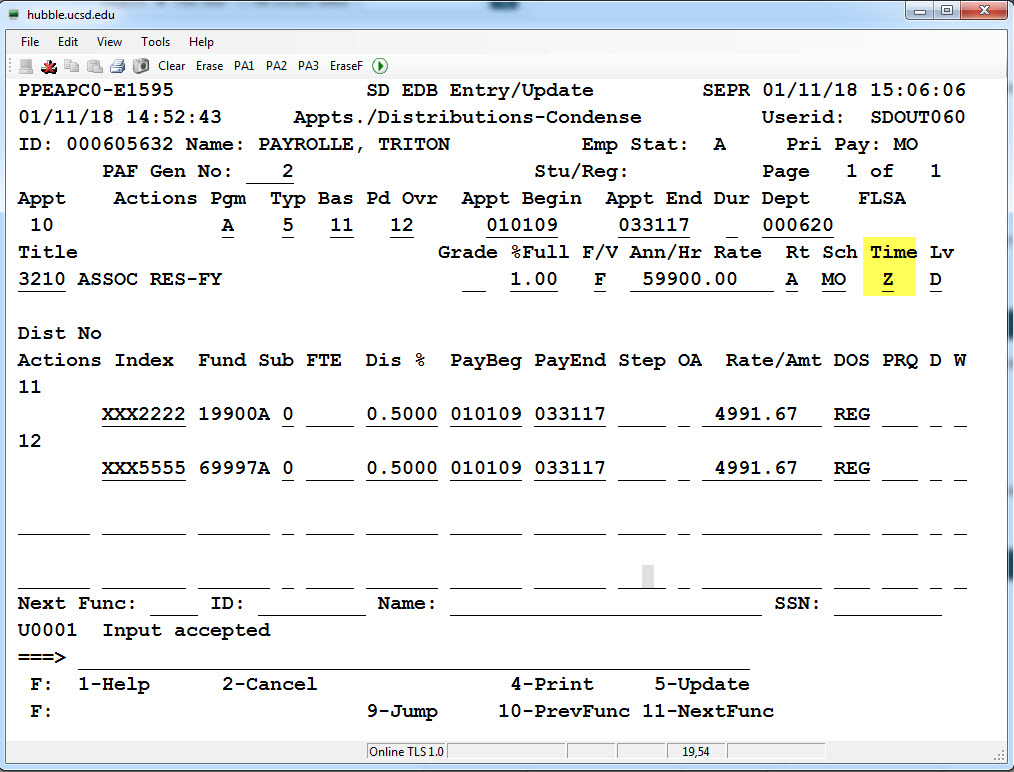The image size is (1014, 772).
Task: Open the Tools menu
Action: [x=155, y=42]
